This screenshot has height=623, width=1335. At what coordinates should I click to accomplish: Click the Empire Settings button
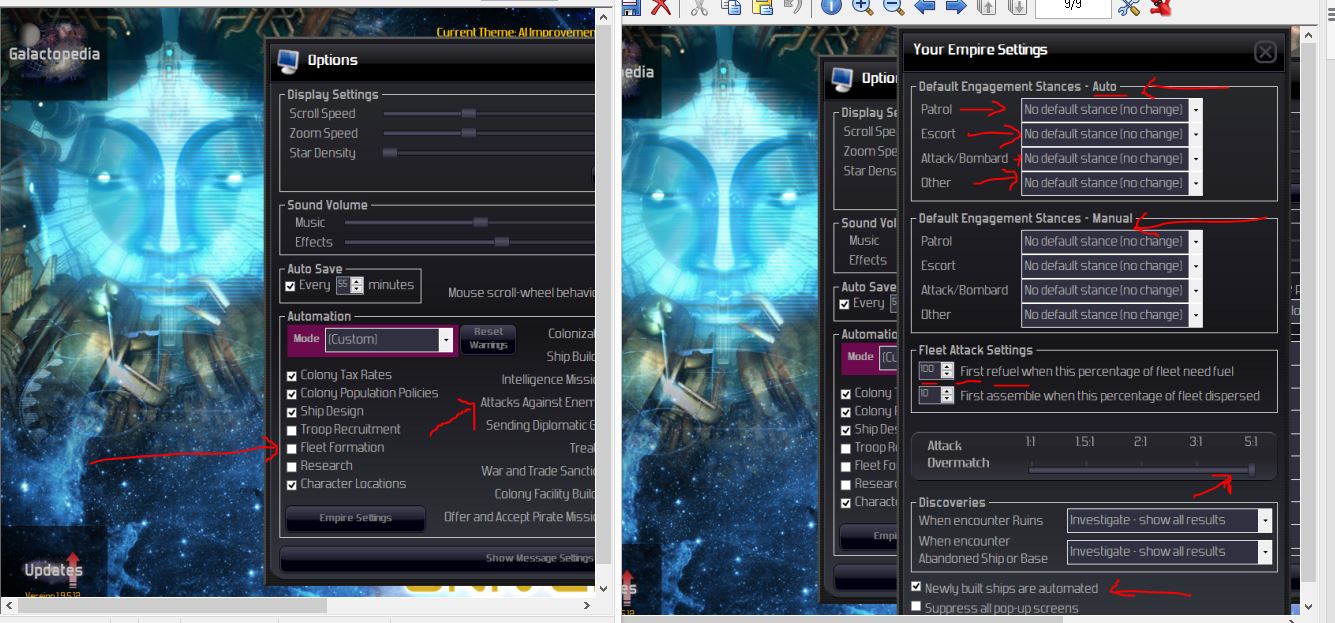(x=356, y=518)
